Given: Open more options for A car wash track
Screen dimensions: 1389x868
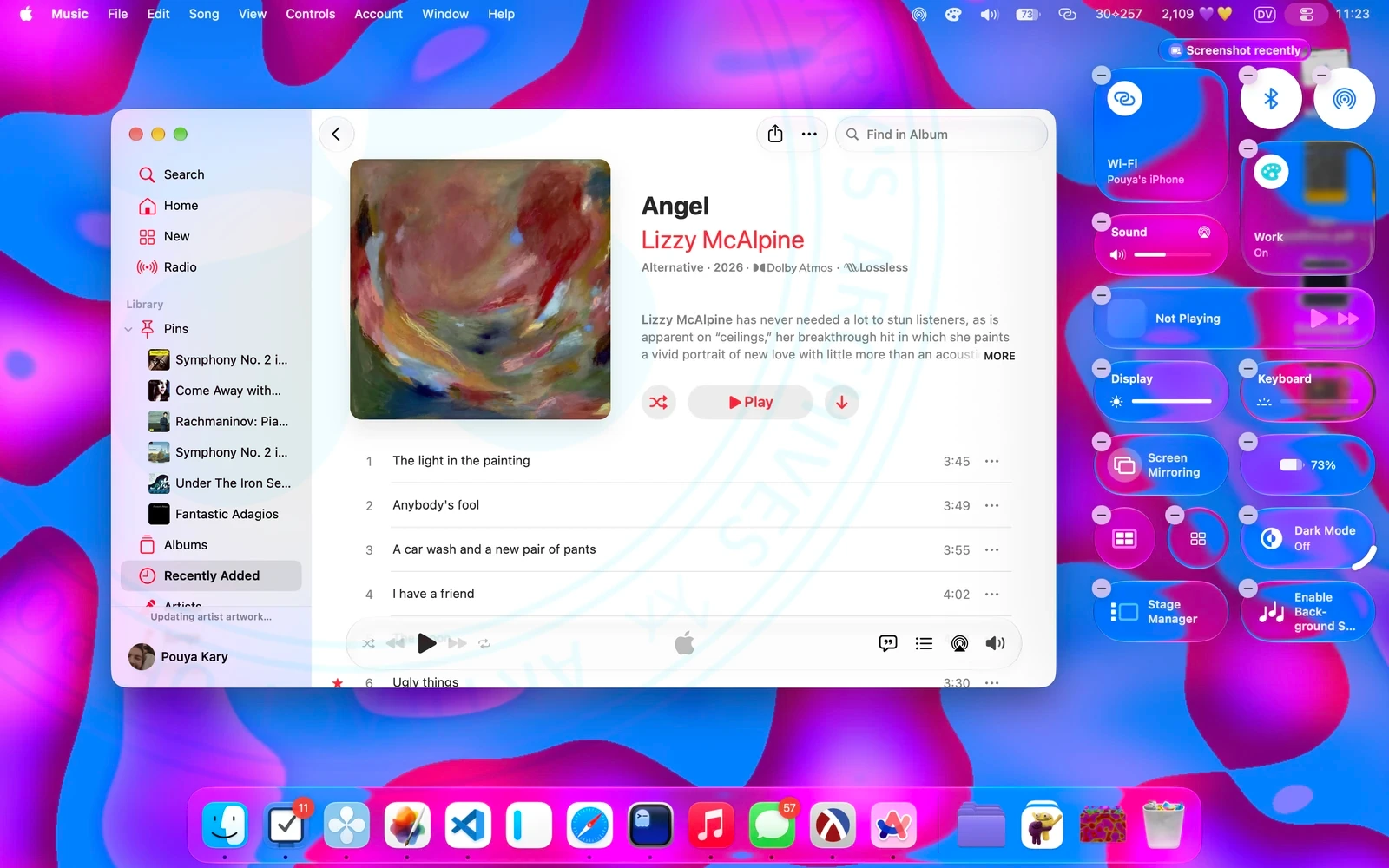Looking at the screenshot, I should click(x=992, y=549).
